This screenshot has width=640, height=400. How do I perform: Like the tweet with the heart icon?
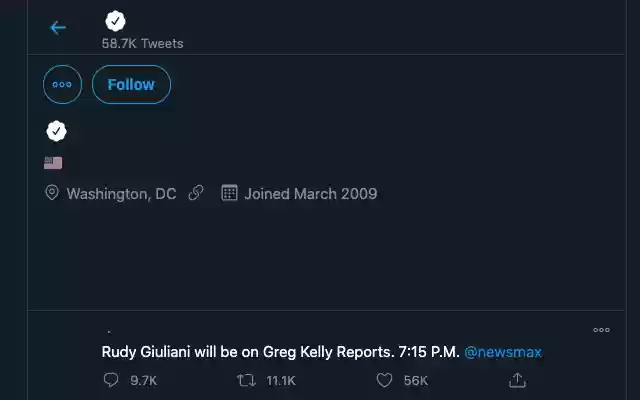[x=384, y=380]
